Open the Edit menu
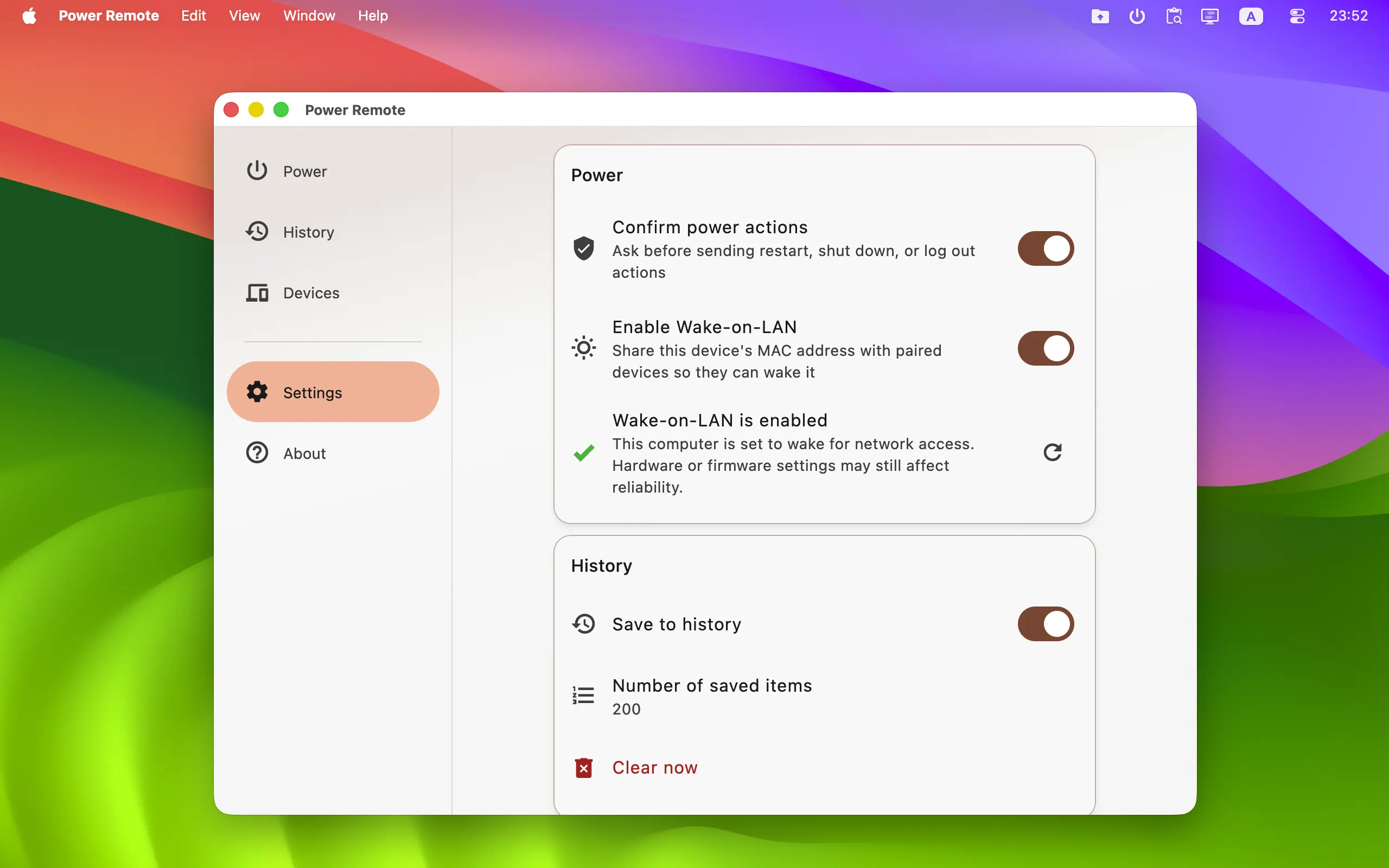 pyautogui.click(x=193, y=16)
